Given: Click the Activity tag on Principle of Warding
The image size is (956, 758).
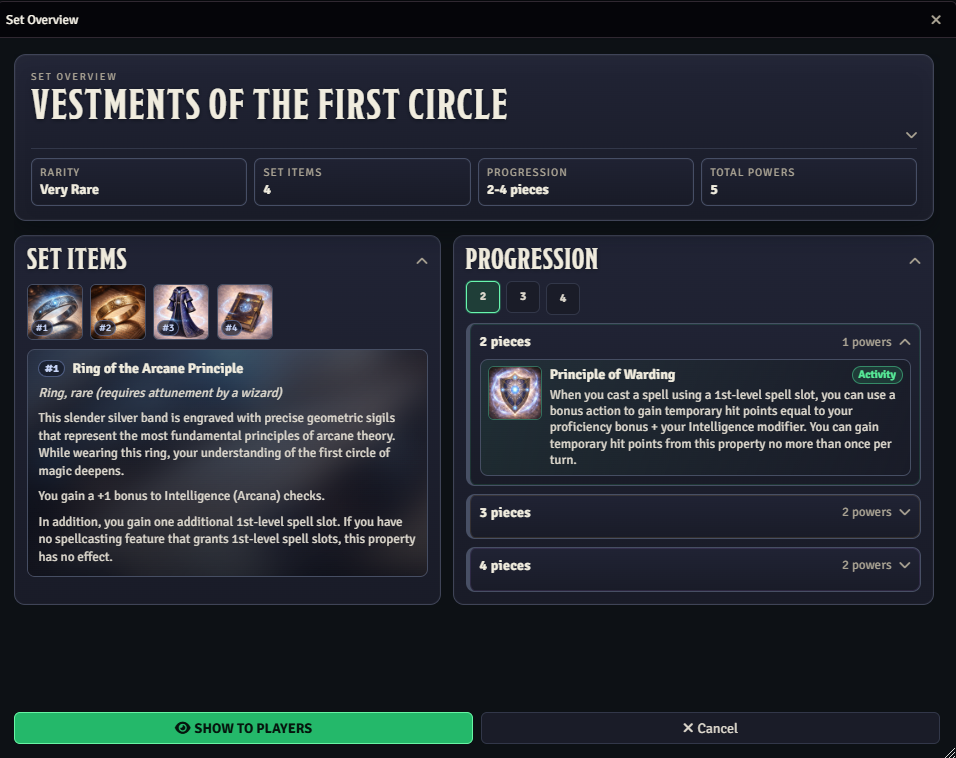Looking at the screenshot, I should point(877,375).
